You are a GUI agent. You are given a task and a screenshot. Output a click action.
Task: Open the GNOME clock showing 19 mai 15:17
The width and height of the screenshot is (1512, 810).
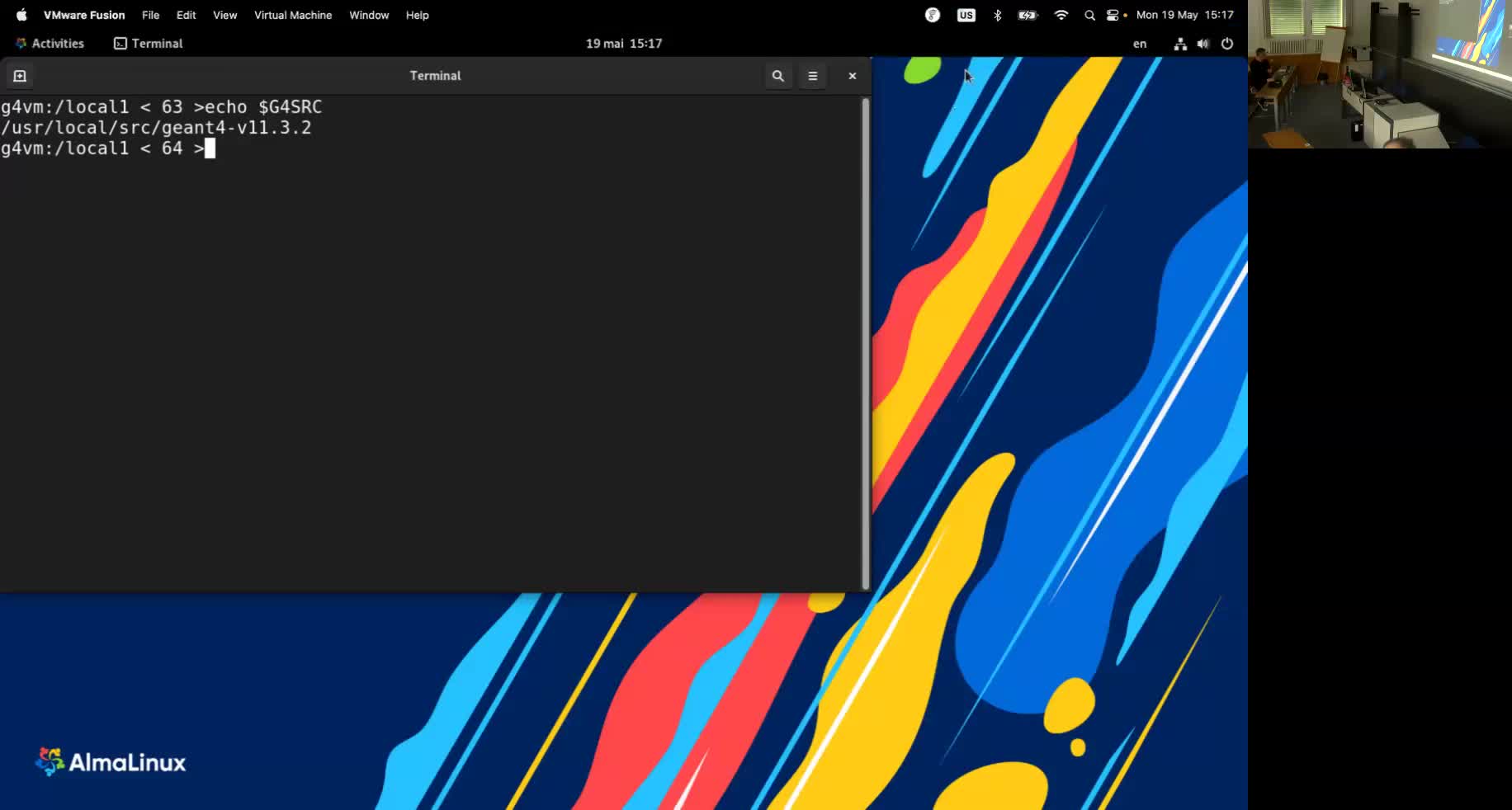[624, 44]
